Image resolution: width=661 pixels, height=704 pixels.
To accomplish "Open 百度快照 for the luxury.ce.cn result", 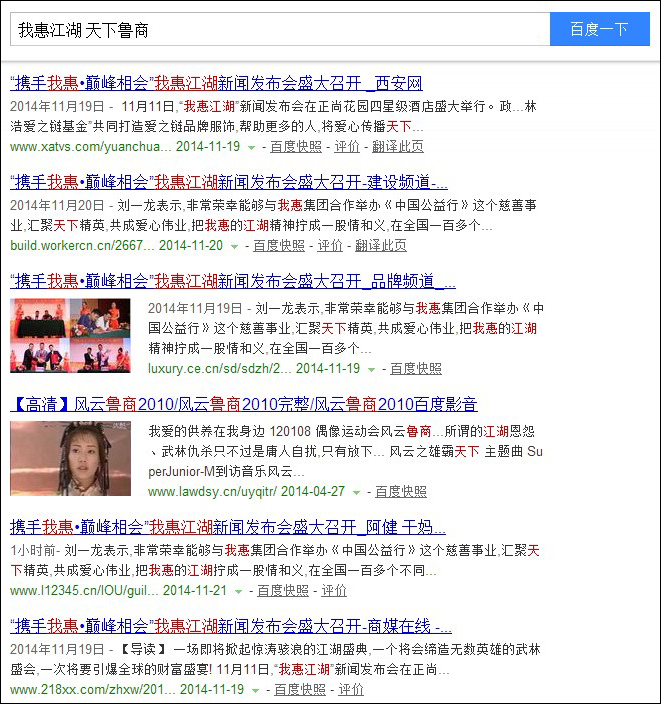I will pos(416,369).
